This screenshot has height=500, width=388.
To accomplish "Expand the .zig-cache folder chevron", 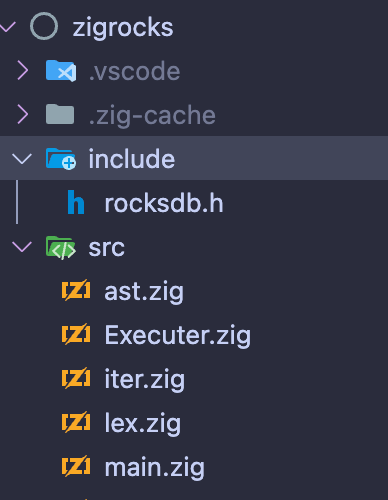I will (22, 115).
